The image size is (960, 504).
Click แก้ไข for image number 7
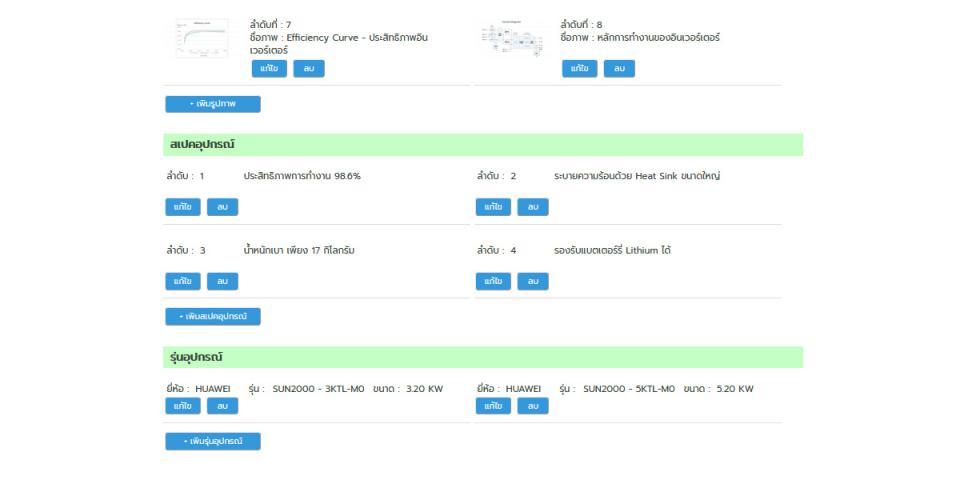click(x=269, y=69)
